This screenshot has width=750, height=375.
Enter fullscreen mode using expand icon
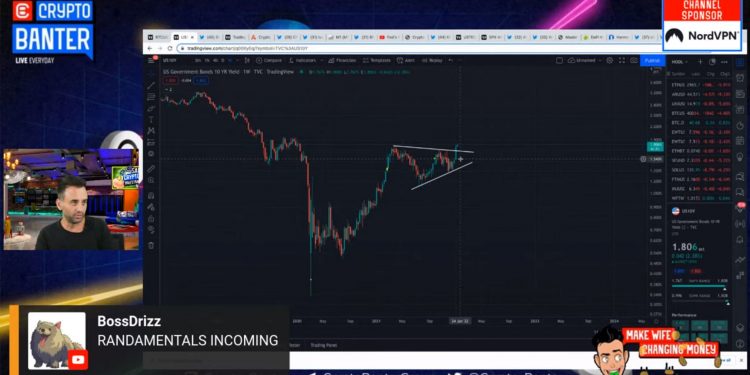[622, 60]
